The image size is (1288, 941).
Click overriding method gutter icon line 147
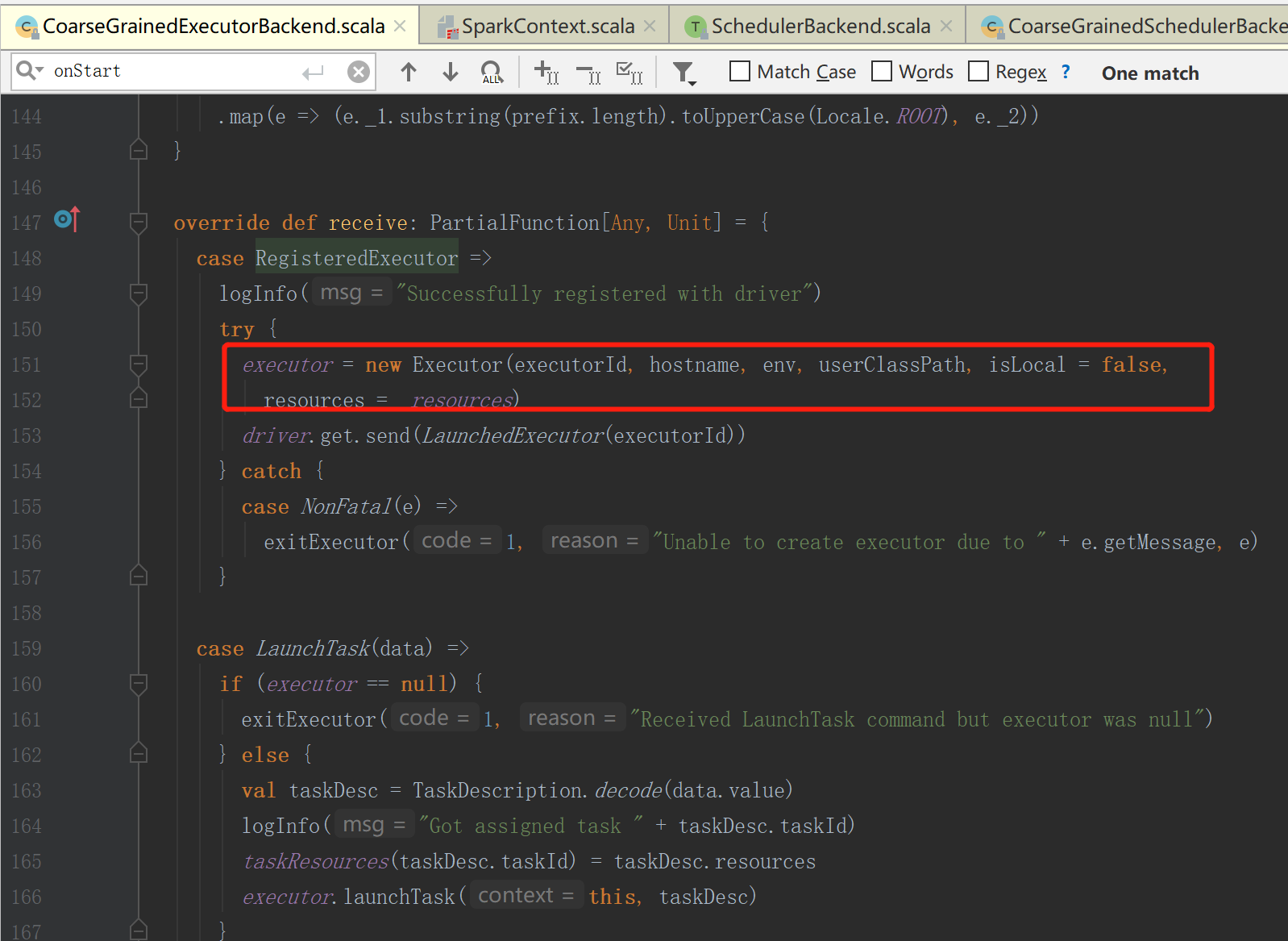[67, 219]
